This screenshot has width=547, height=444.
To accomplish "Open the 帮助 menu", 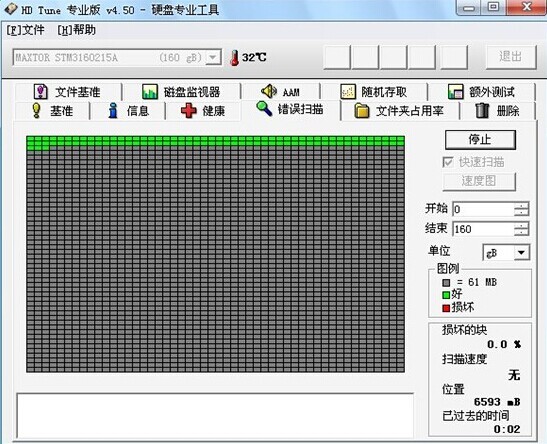I will click(x=76, y=30).
